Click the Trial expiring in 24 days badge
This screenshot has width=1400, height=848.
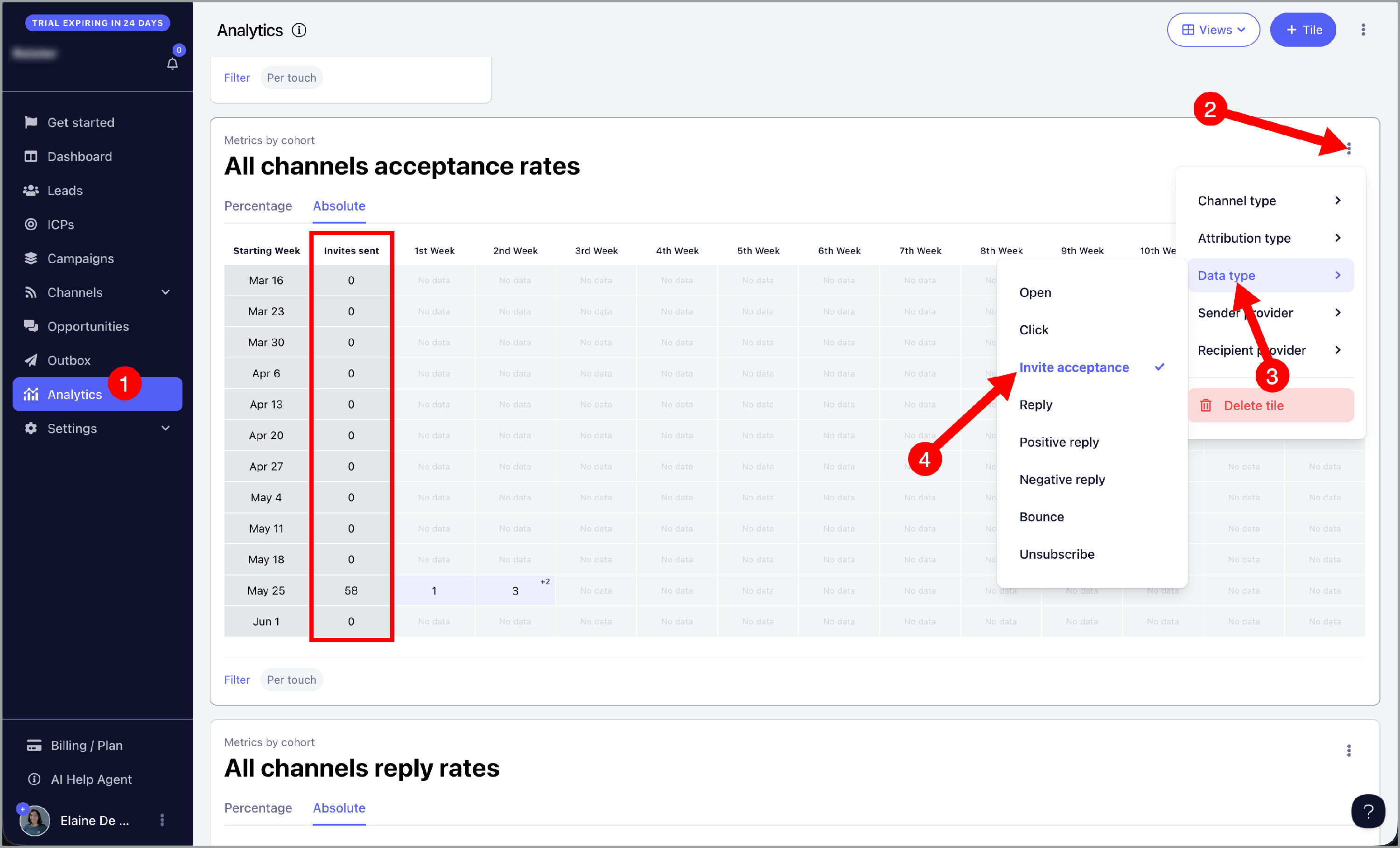(x=97, y=23)
